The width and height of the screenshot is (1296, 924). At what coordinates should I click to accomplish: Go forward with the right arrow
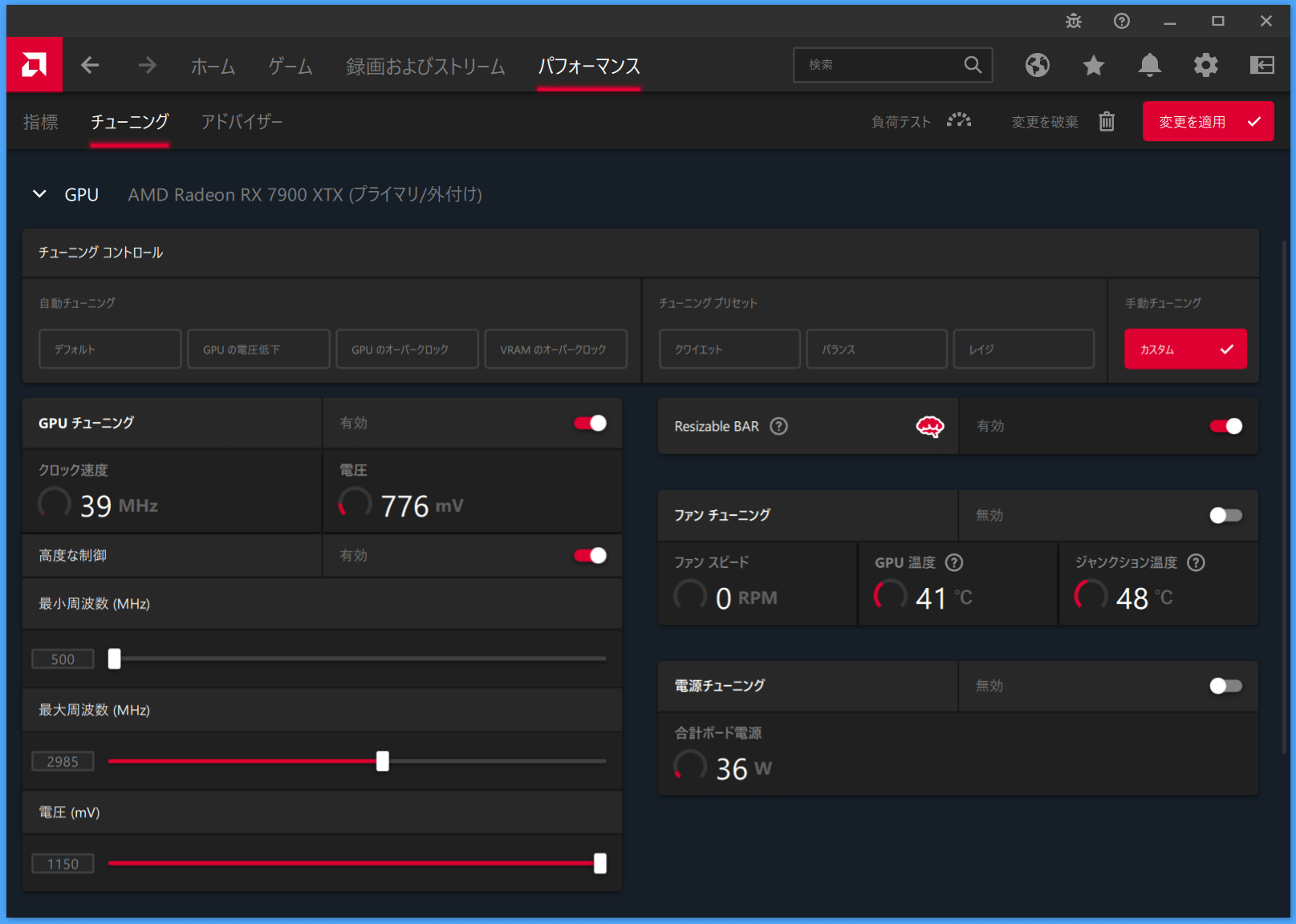pos(147,65)
